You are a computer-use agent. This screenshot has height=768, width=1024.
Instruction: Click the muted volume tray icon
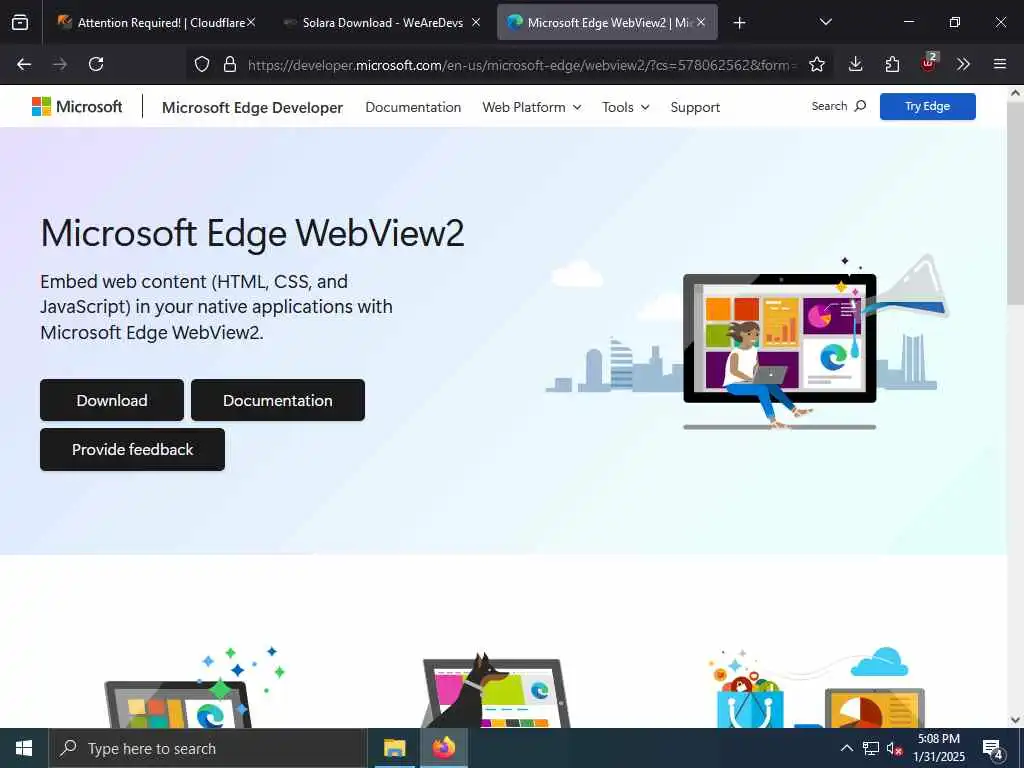895,748
